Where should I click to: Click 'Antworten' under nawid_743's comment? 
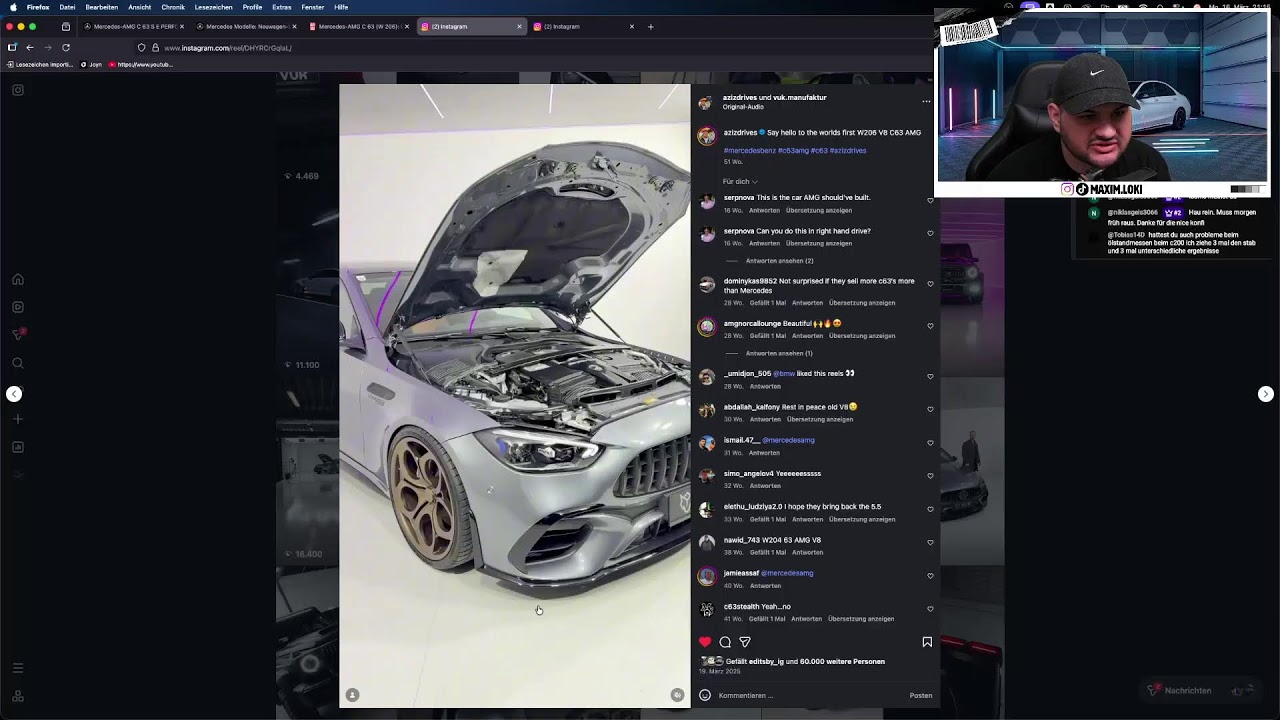pos(808,552)
